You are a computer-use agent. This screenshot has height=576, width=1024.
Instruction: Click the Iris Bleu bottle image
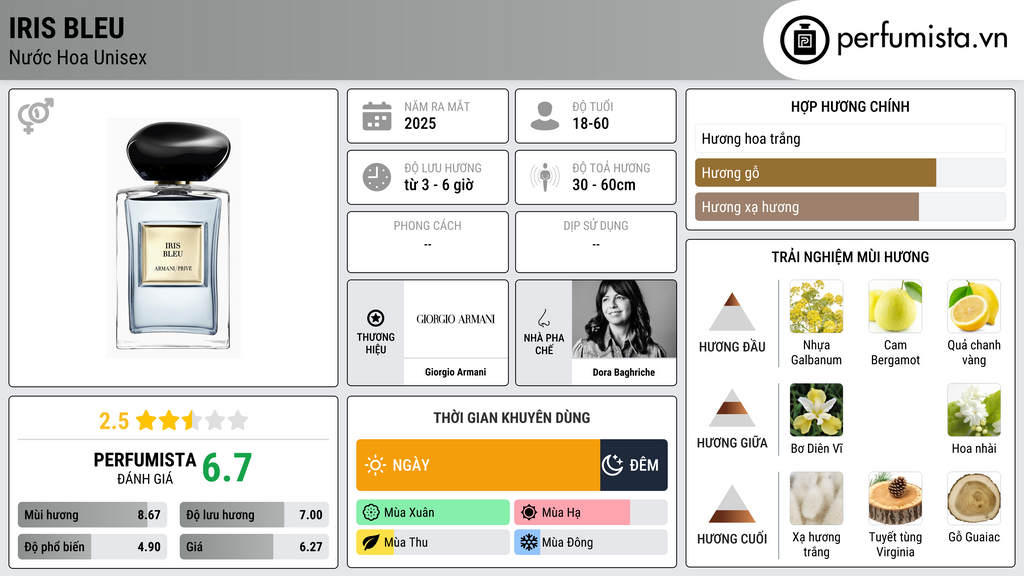[173, 238]
